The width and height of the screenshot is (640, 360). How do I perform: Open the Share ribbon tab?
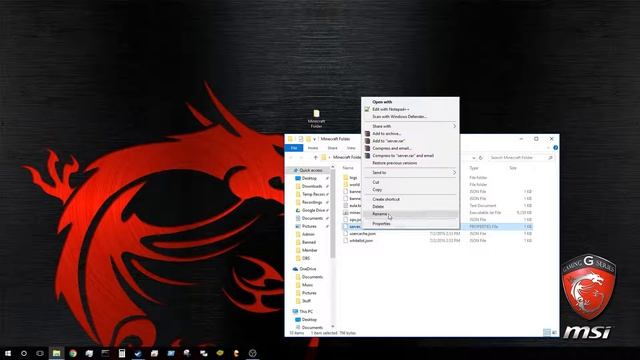(x=333, y=148)
